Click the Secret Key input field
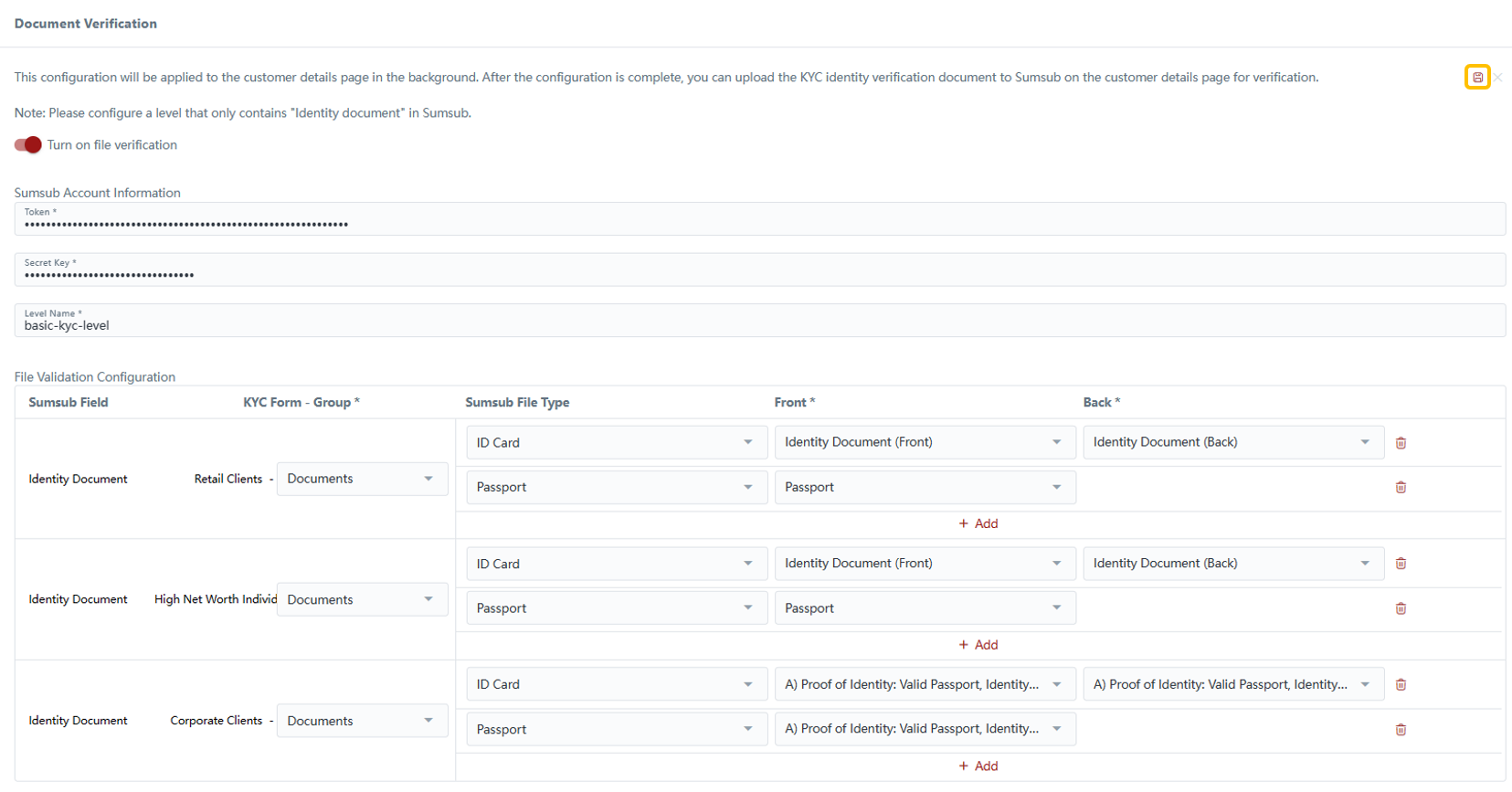The image size is (1512, 792). click(758, 272)
